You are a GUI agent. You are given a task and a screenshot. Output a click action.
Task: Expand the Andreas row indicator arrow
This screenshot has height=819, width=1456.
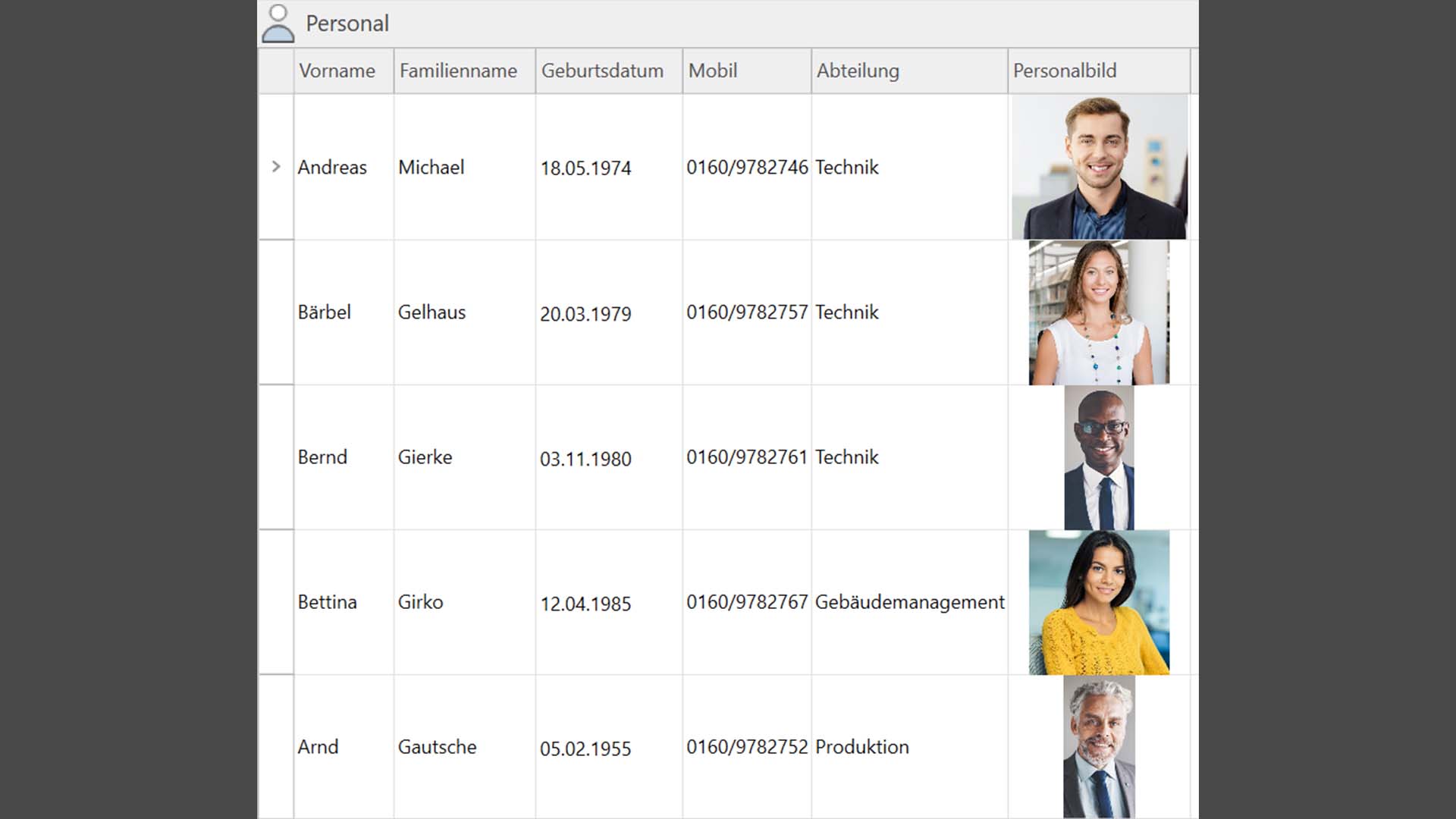point(276,167)
